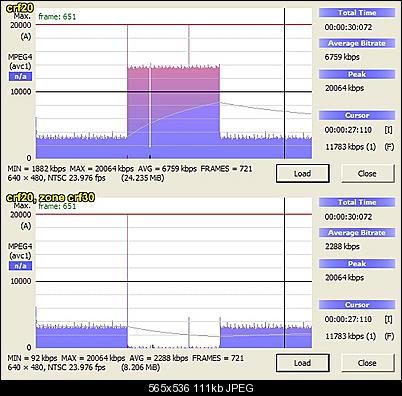
Task: Click the MIN = 1882 kbps statistics line
Action: click(130, 169)
